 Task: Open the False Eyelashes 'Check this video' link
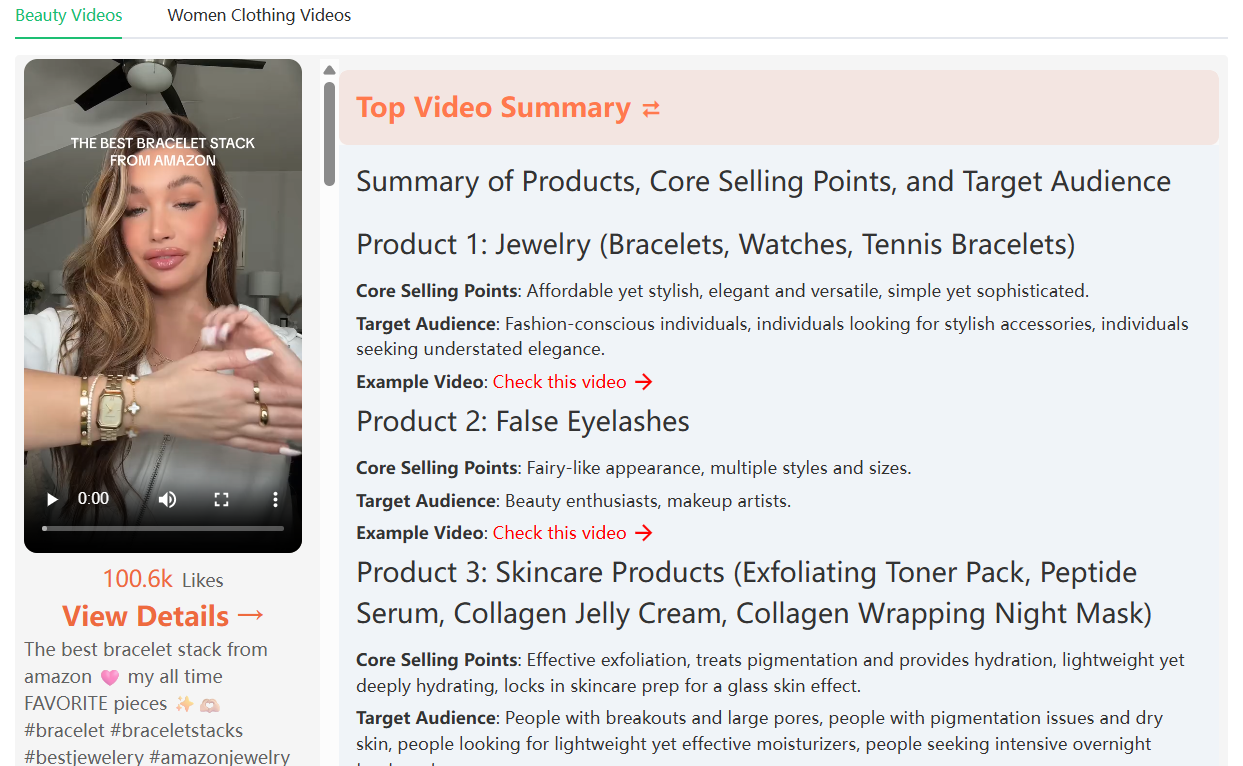(559, 533)
